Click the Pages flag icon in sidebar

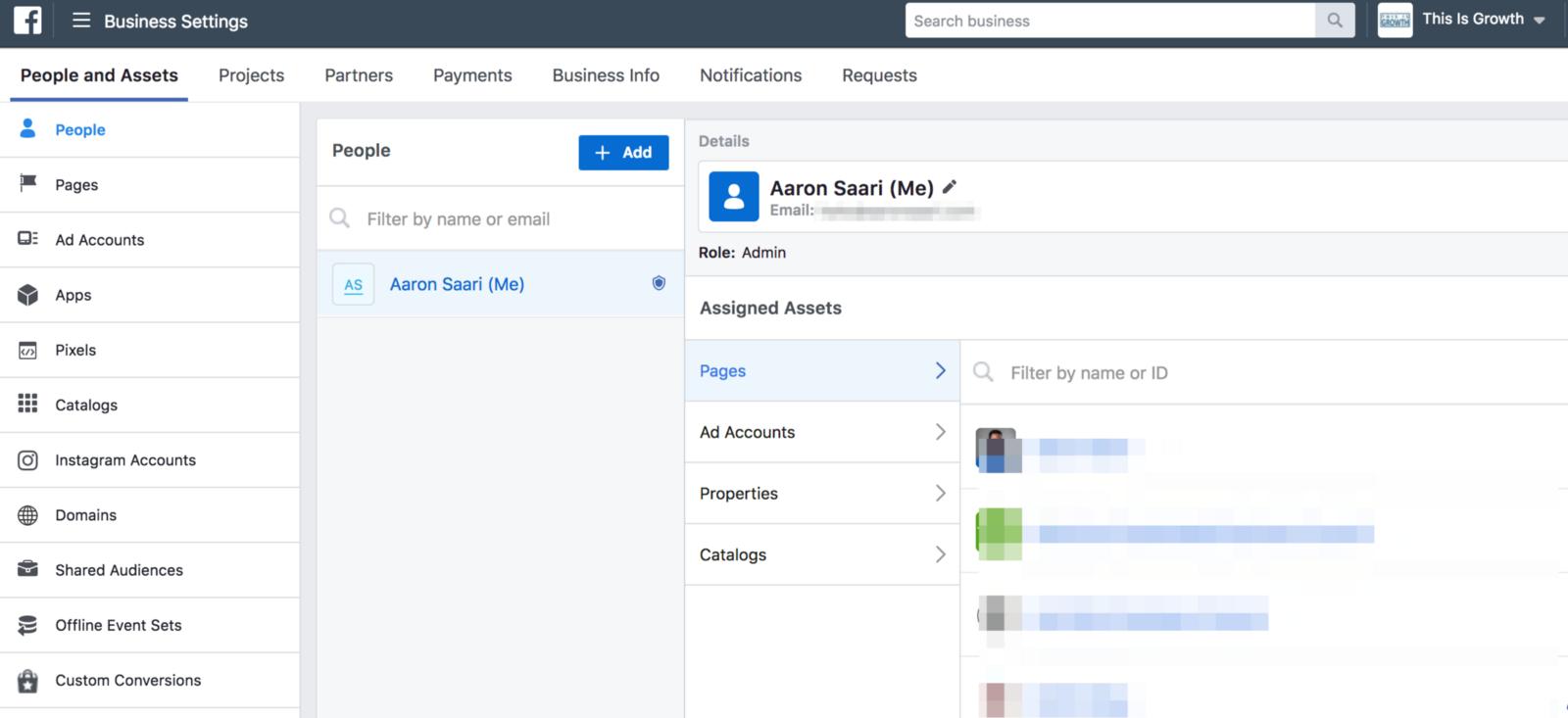tap(27, 183)
